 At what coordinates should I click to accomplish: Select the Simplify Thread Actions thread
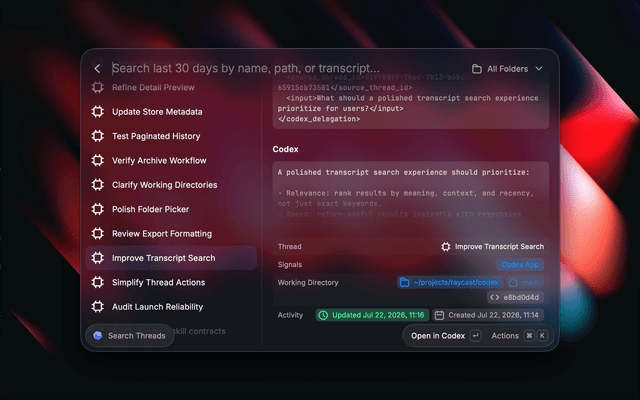coord(171,282)
